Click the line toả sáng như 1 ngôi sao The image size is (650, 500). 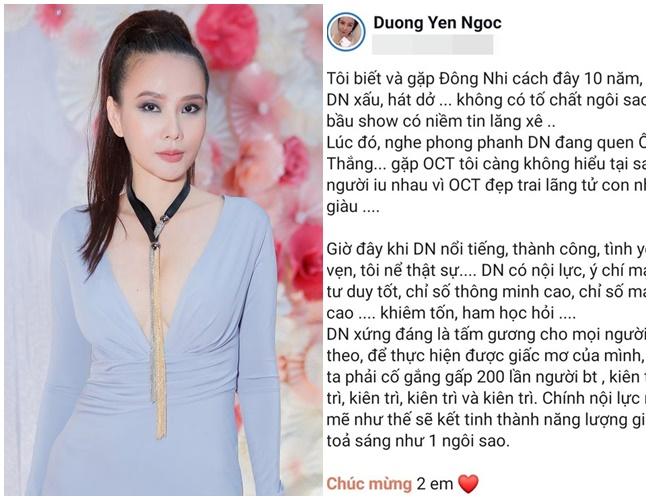tap(418, 441)
